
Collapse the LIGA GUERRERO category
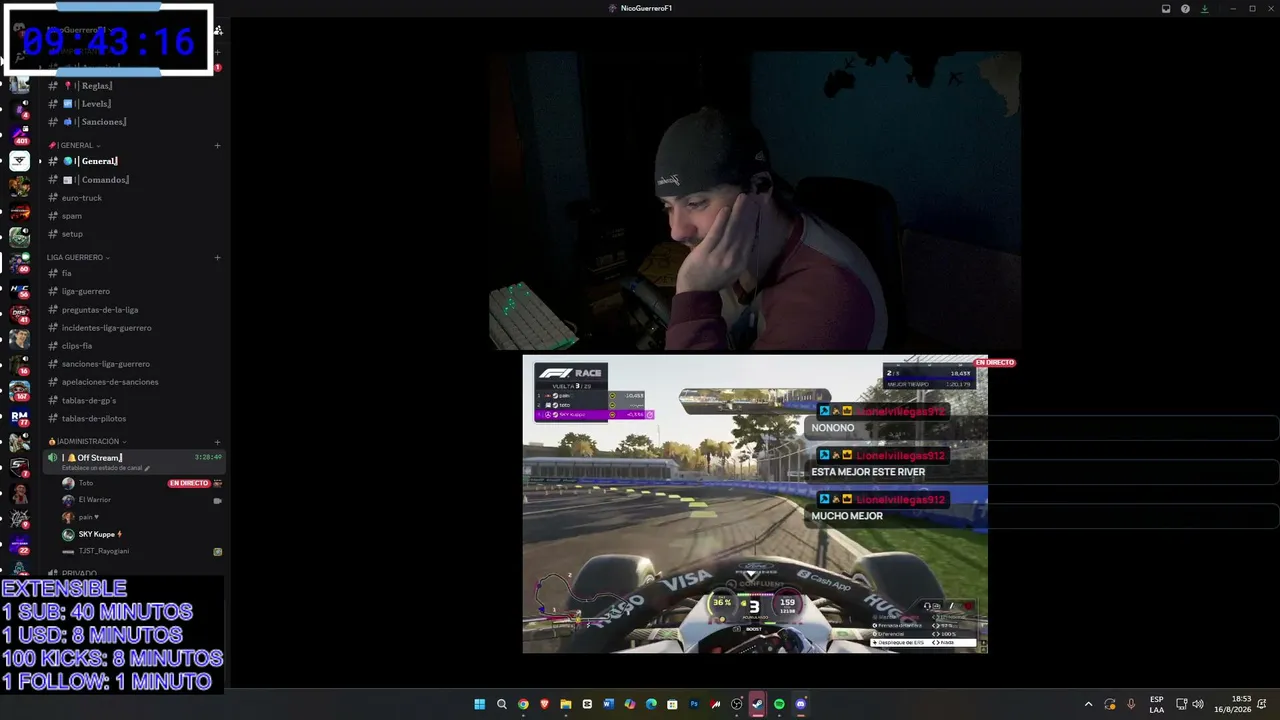point(78,257)
